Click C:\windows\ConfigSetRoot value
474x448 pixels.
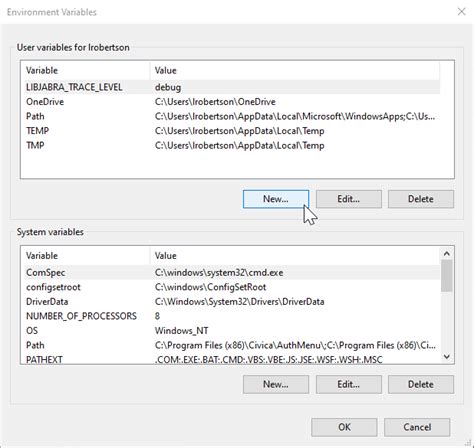[210, 287]
